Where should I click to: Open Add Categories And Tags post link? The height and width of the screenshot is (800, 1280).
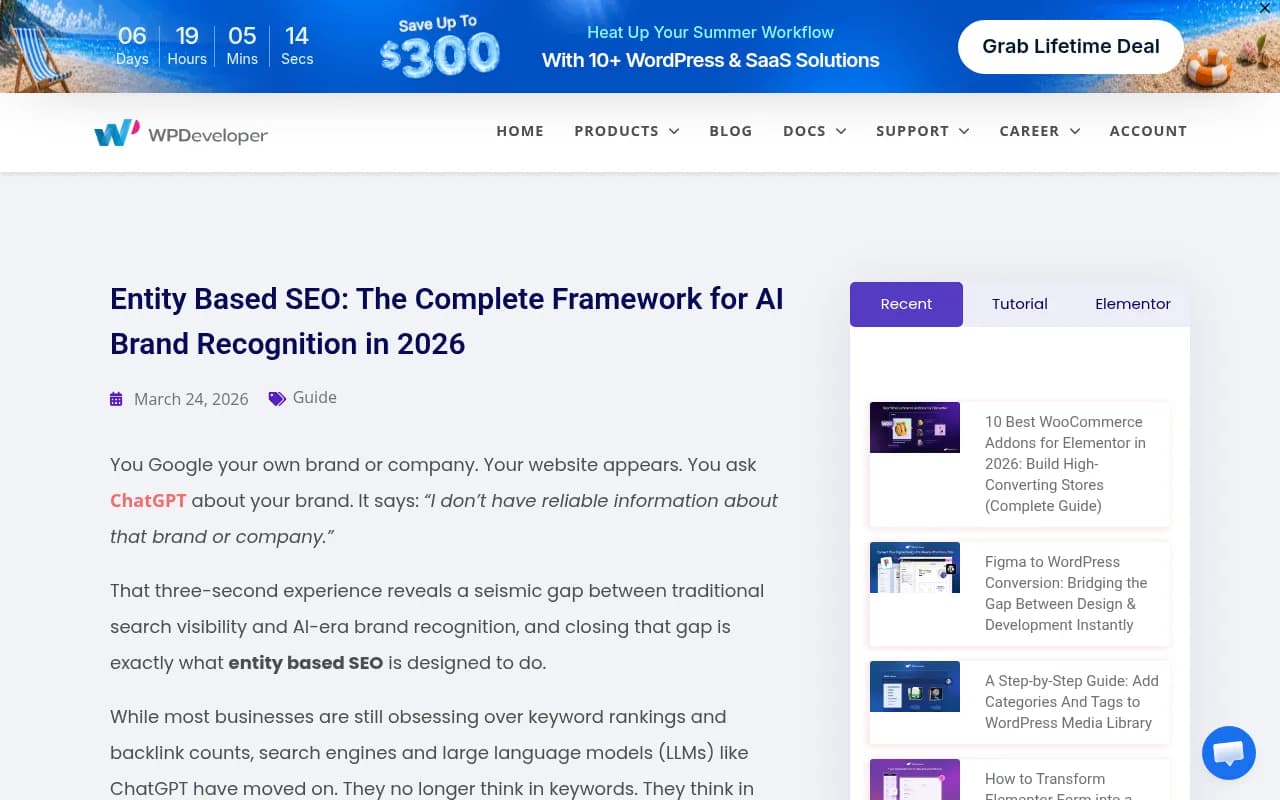1071,702
